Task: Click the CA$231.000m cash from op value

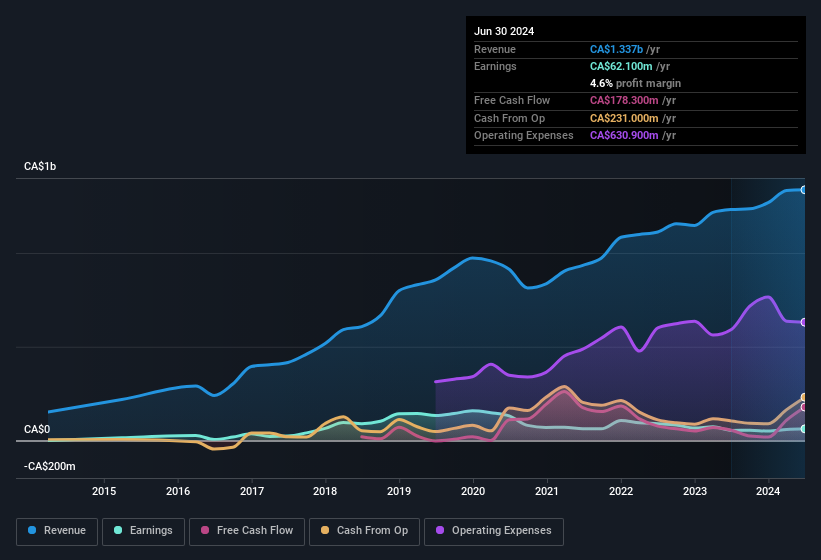Action: coord(624,118)
